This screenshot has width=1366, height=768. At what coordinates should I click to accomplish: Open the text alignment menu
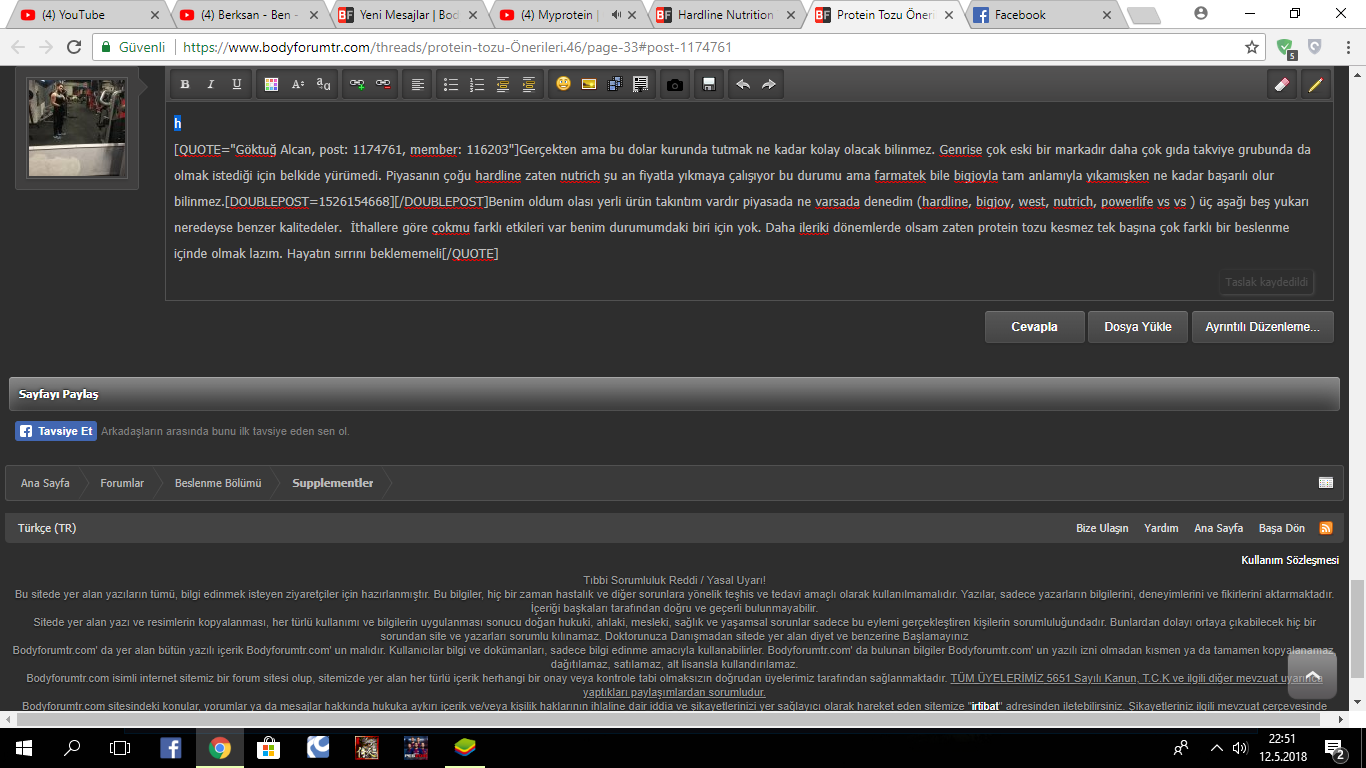click(417, 85)
